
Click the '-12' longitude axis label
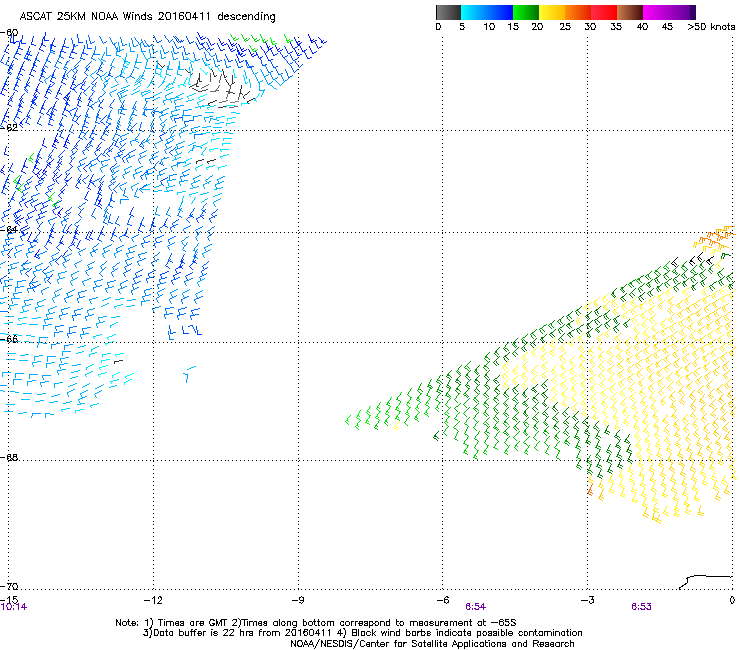click(153, 600)
